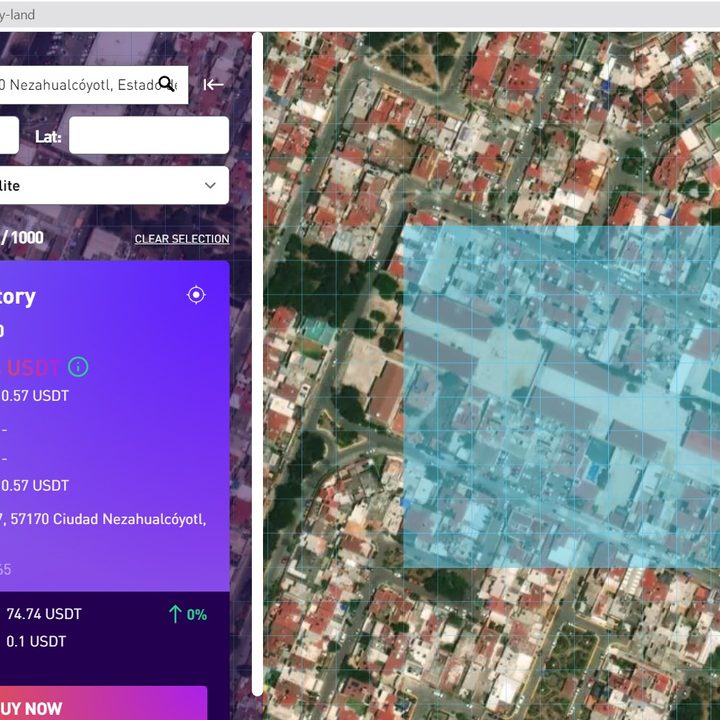Click the green up arrow percentage indicator
The image size is (720, 720).
tap(188, 614)
